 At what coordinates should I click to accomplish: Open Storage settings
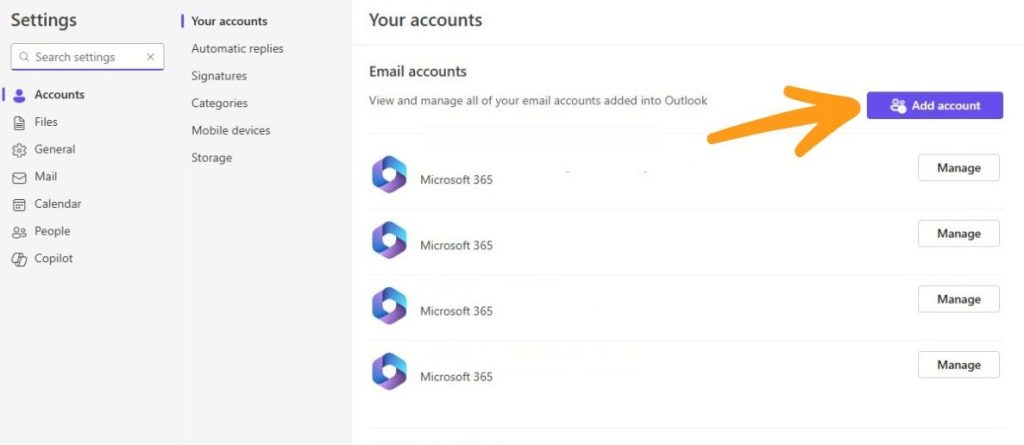tap(212, 158)
